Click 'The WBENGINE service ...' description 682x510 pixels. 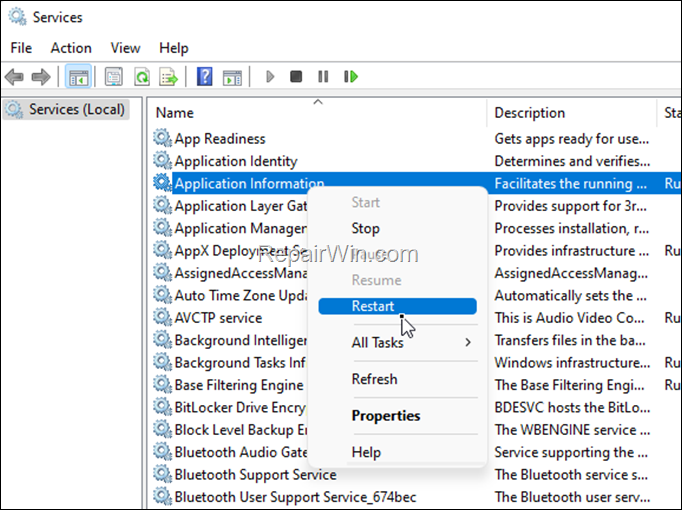[572, 430]
